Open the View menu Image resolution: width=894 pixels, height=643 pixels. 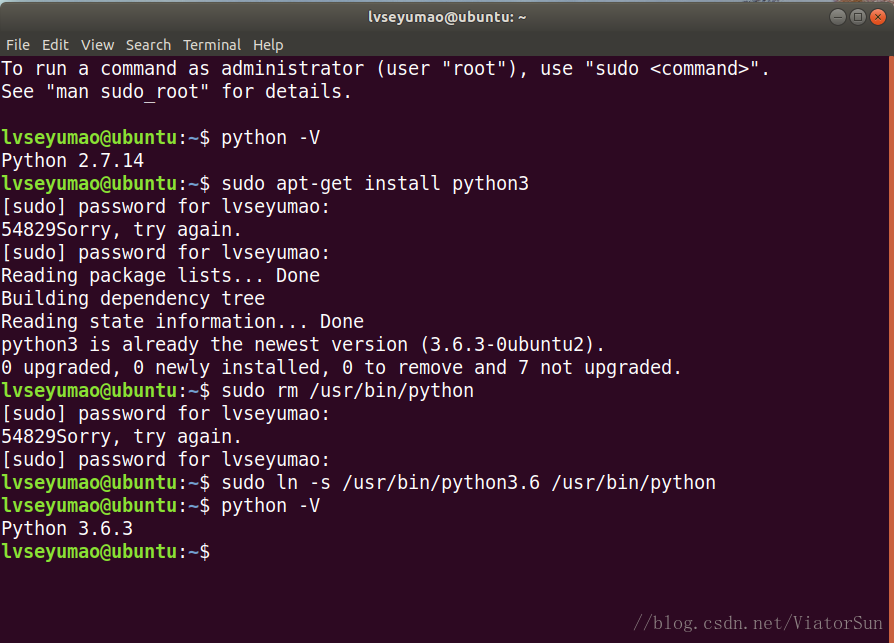coord(97,45)
